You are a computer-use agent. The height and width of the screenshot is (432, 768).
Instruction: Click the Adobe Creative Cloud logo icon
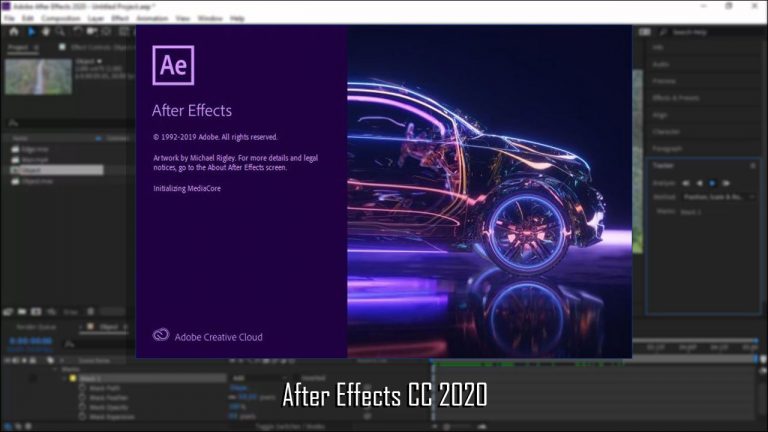161,337
